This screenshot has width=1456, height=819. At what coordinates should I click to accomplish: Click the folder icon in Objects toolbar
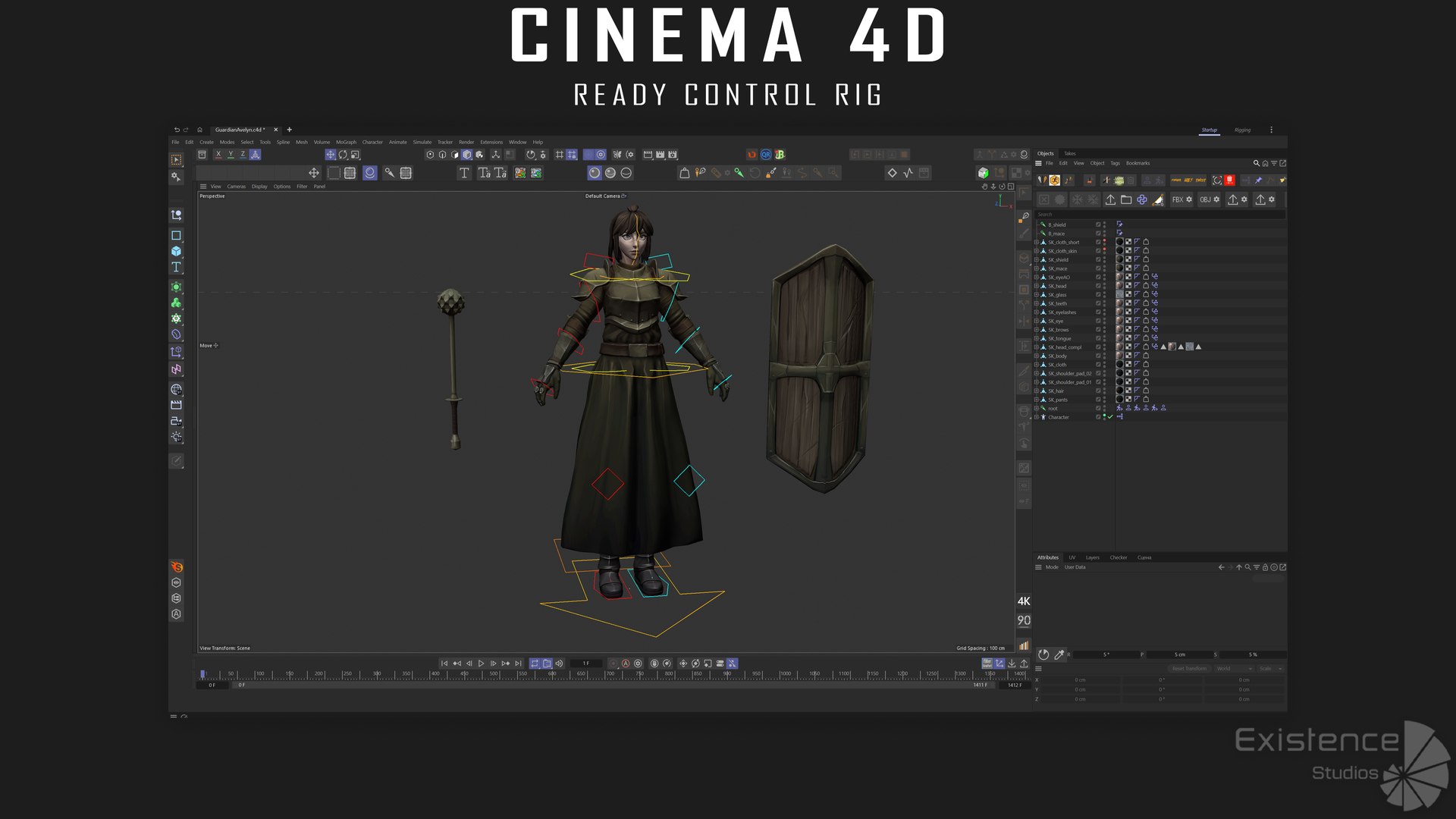(x=1126, y=199)
